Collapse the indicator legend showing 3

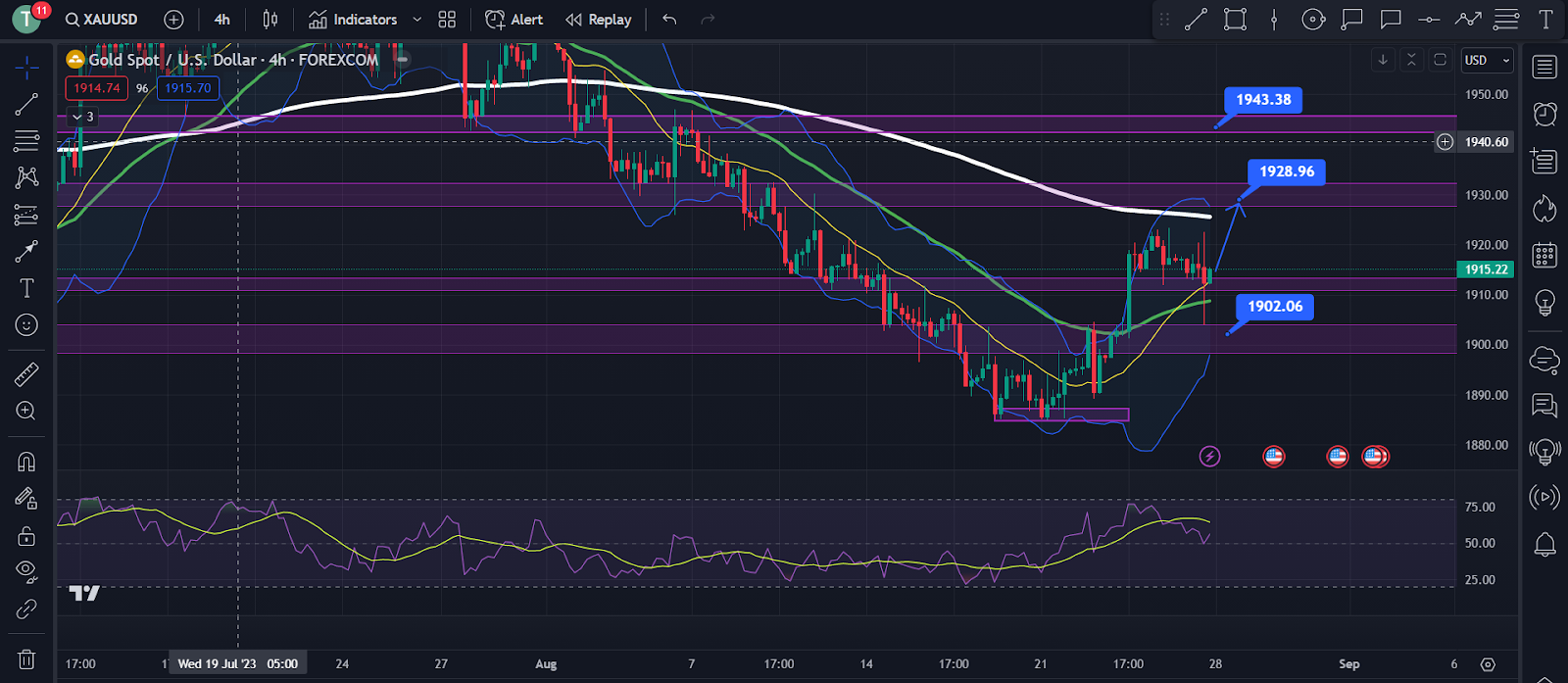(83, 117)
